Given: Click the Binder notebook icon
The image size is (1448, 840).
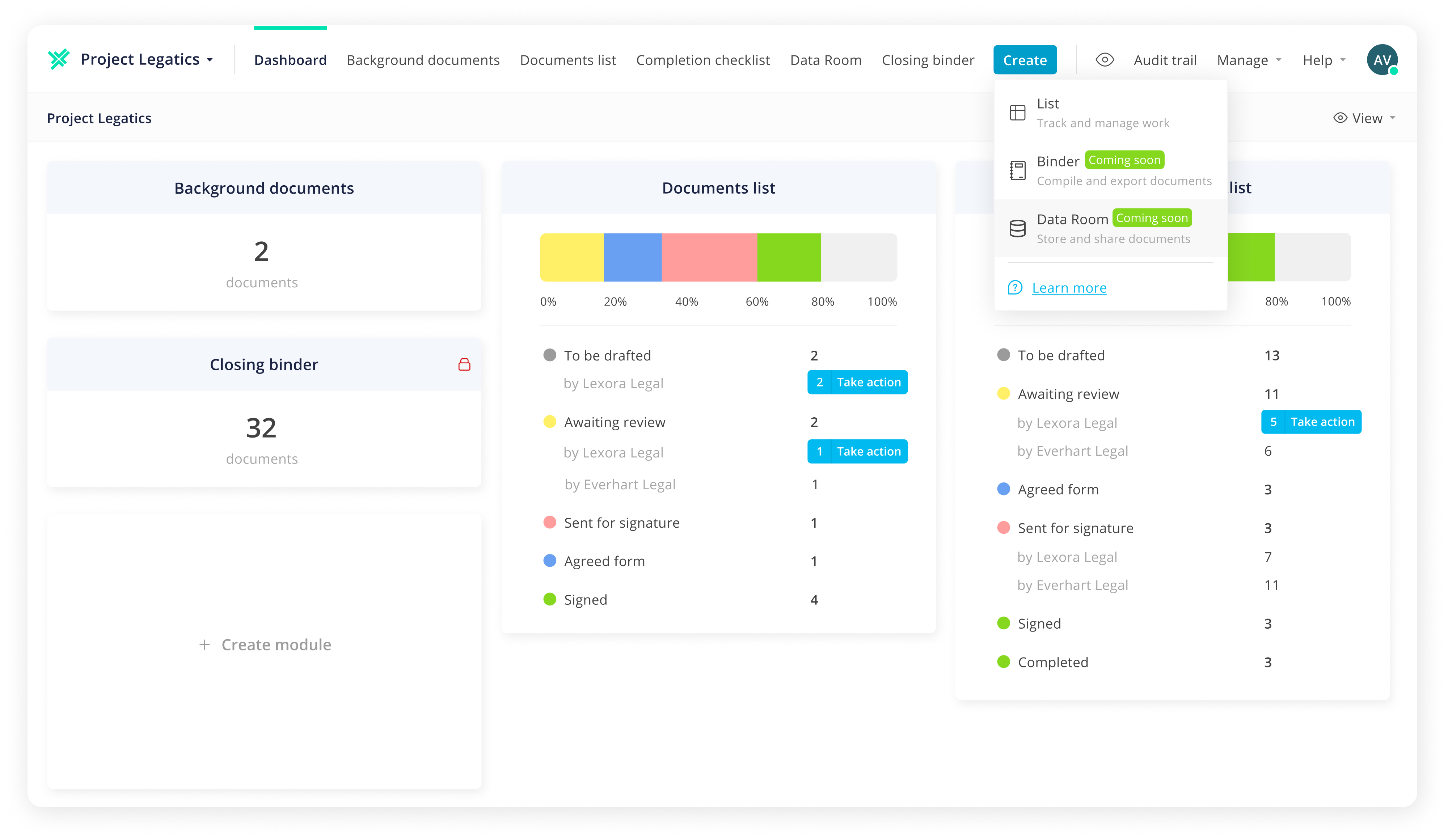Looking at the screenshot, I should pos(1017,171).
